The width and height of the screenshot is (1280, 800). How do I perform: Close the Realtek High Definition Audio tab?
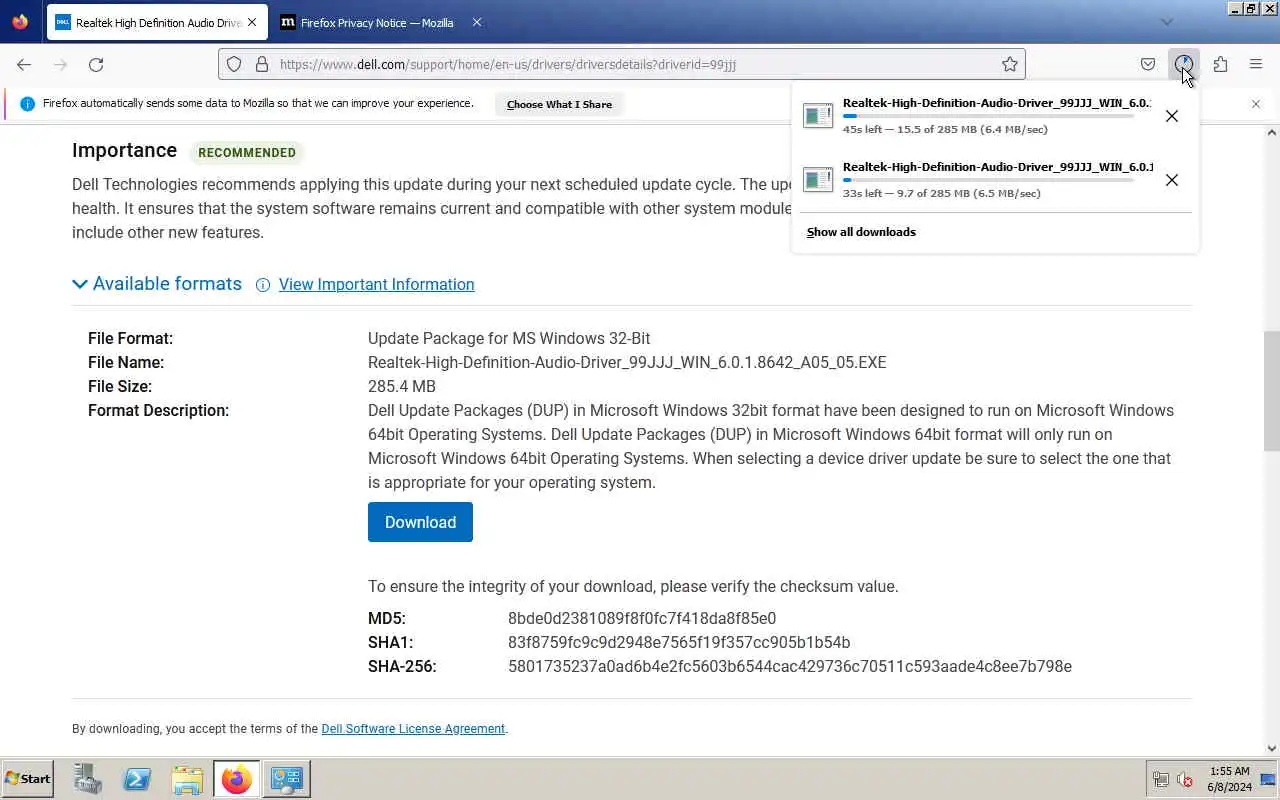(x=251, y=22)
